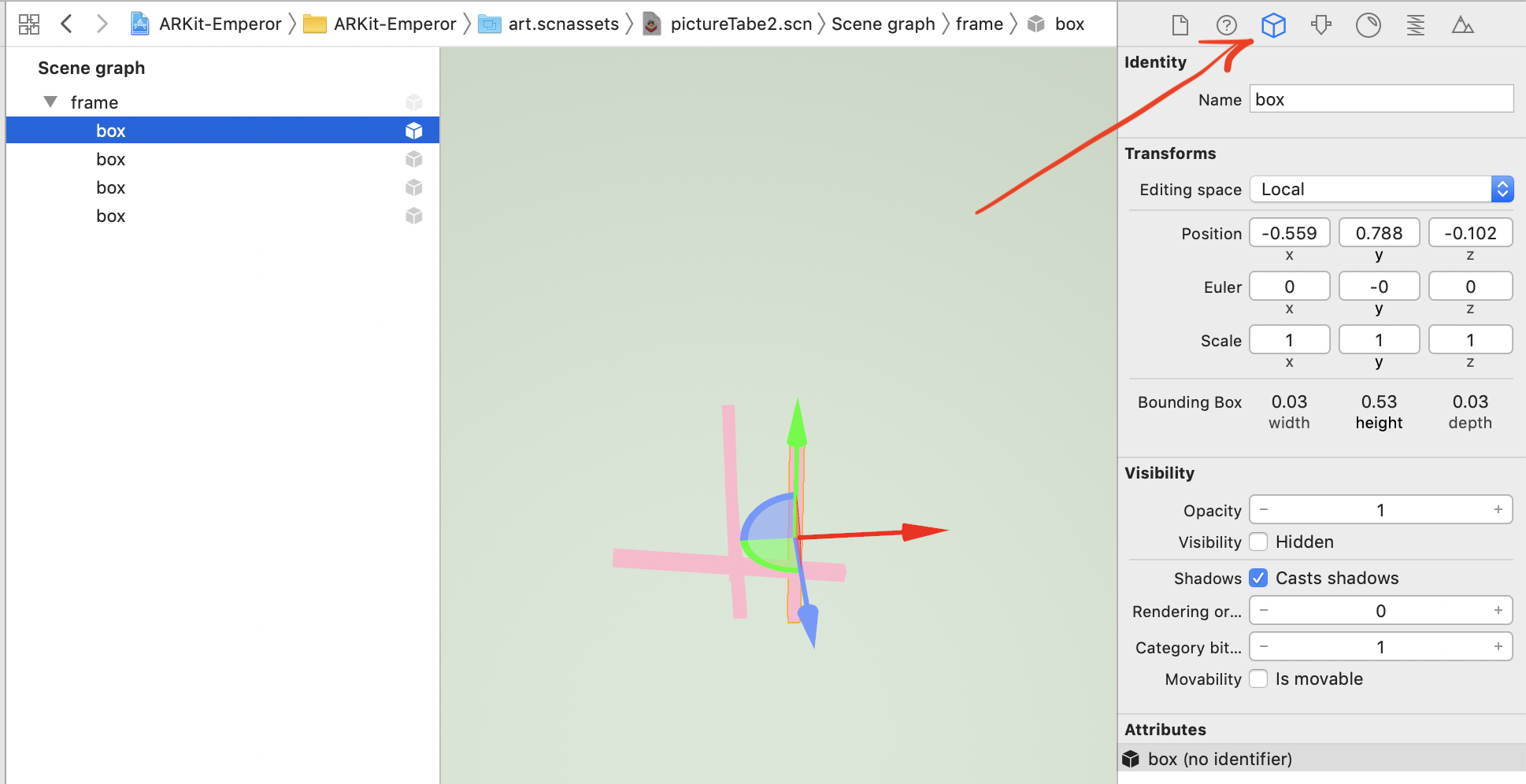Screen dimensions: 1526x784
Task: Edit the Euler x field
Action: [1289, 287]
